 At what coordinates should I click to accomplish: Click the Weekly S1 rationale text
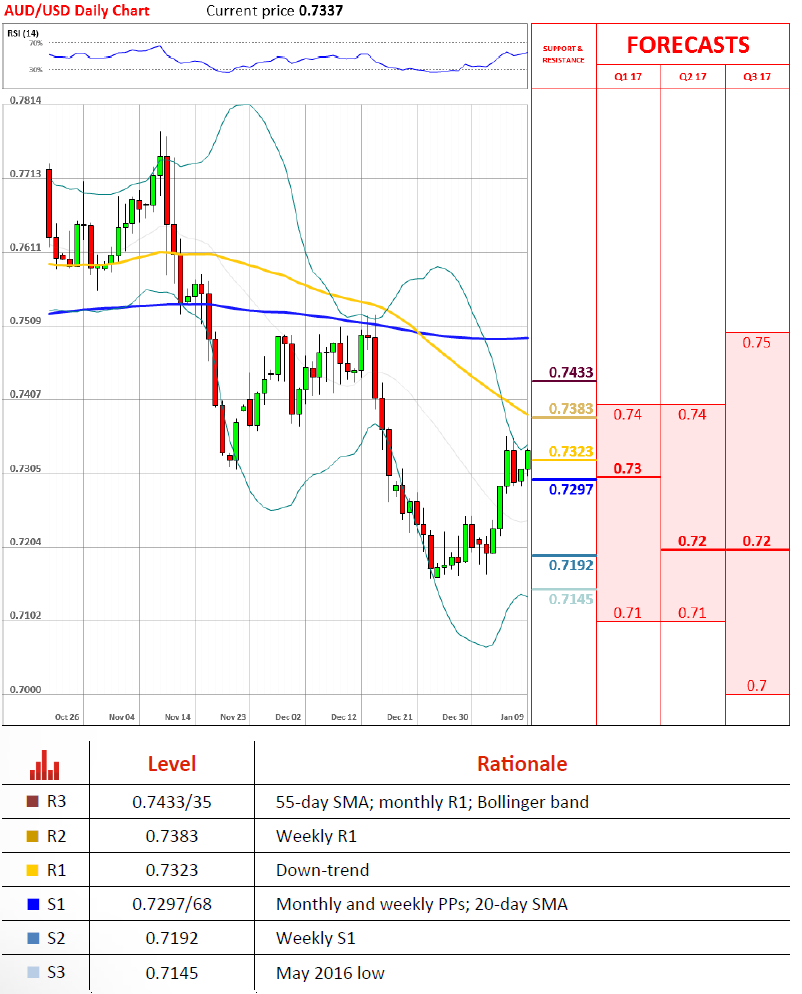coord(316,938)
